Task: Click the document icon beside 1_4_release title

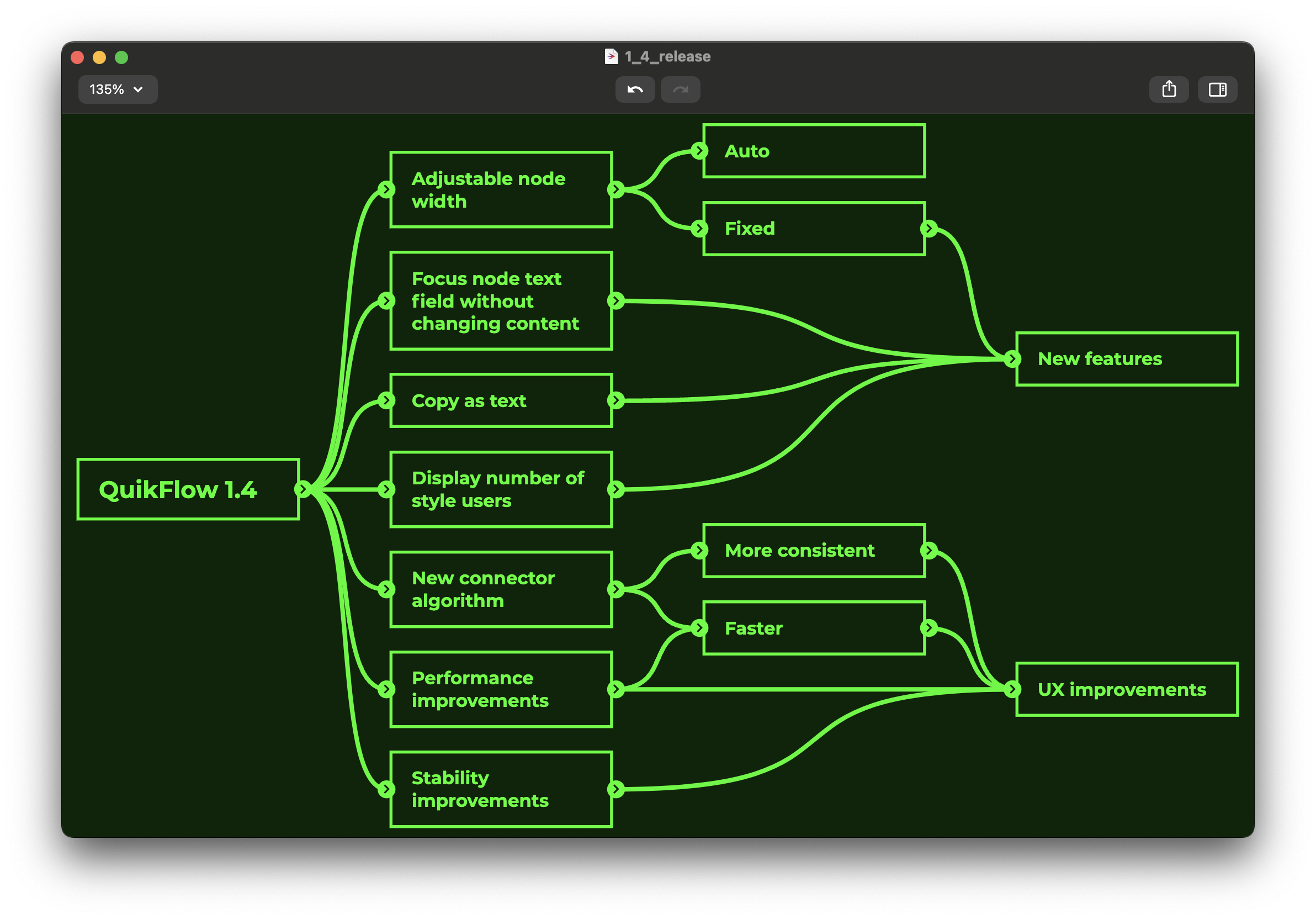Action: (x=612, y=56)
